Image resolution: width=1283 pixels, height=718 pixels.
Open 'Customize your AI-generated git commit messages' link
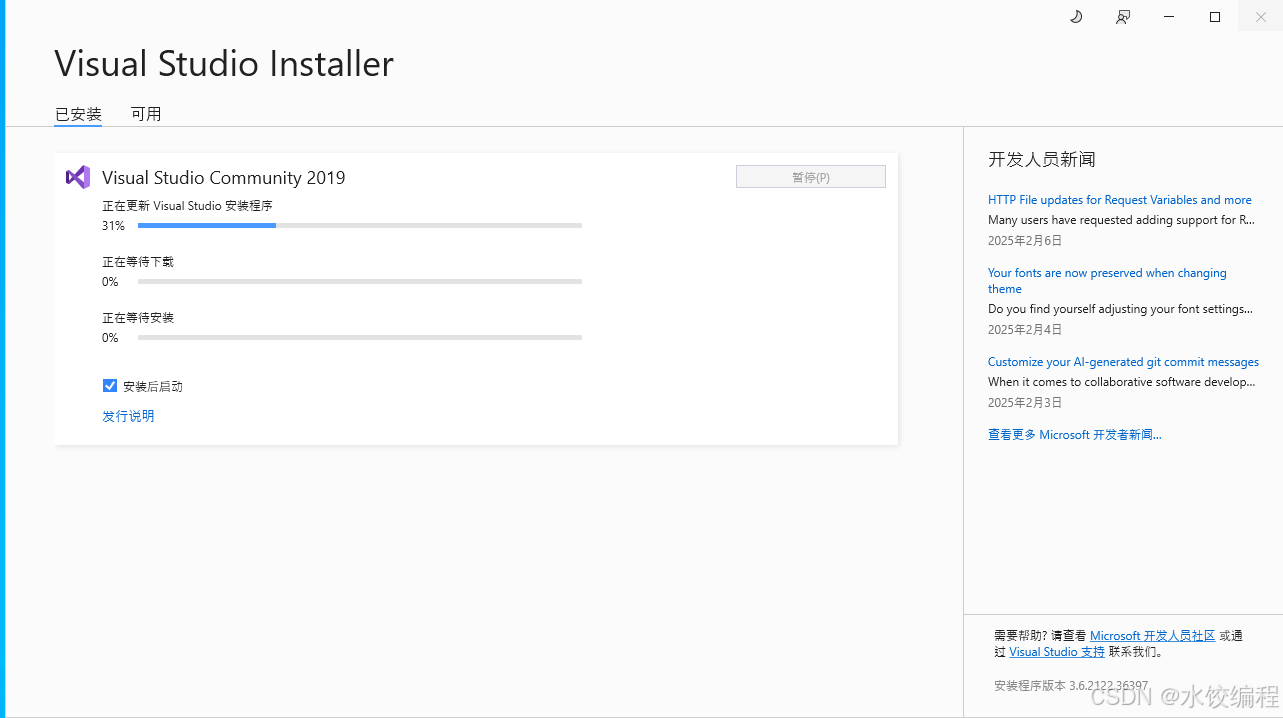click(1123, 362)
